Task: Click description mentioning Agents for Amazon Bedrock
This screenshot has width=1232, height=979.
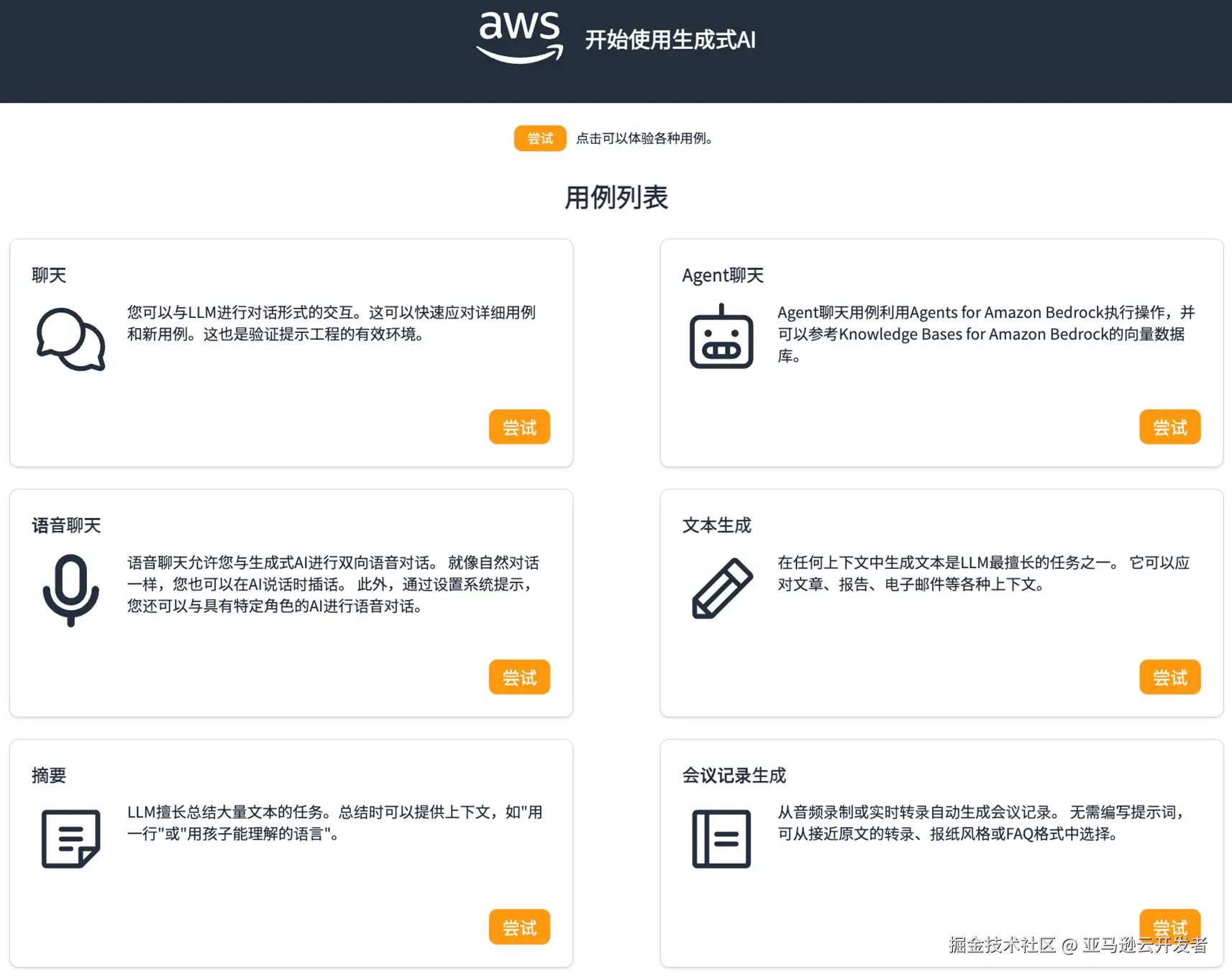Action: [986, 334]
